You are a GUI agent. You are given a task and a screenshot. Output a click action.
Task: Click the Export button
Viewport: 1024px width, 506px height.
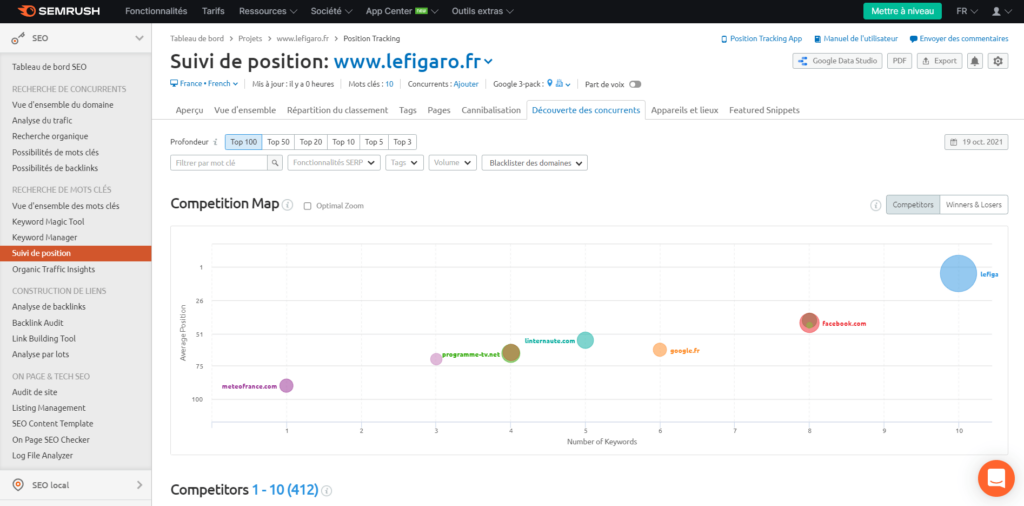939,61
